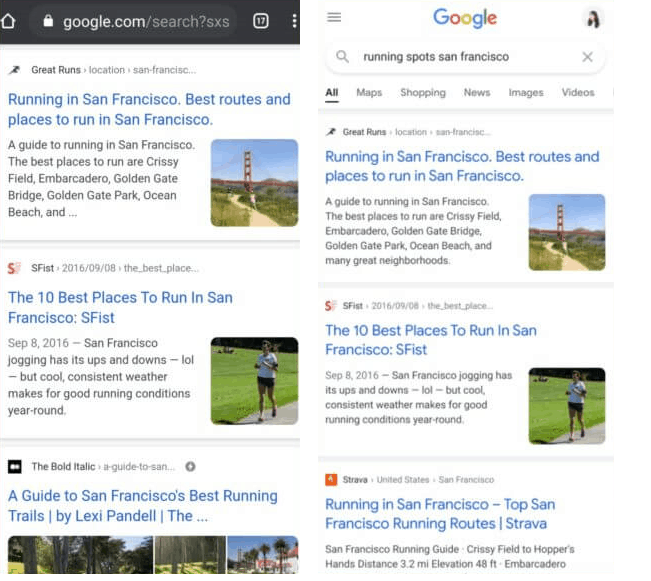This screenshot has width=651, height=581.
Task: Clear the search query with X
Action: pos(587,56)
